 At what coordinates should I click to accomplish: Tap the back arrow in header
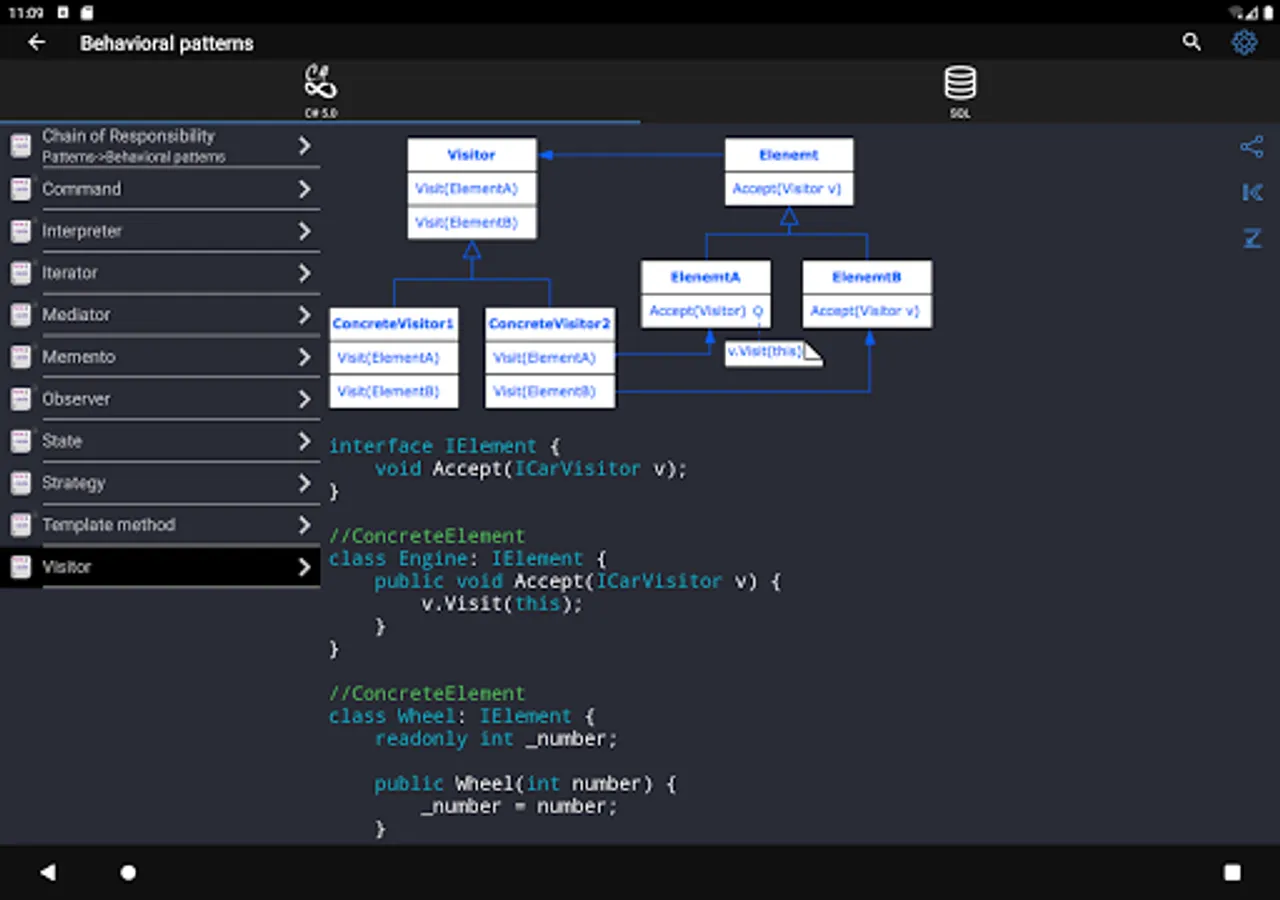tap(37, 42)
